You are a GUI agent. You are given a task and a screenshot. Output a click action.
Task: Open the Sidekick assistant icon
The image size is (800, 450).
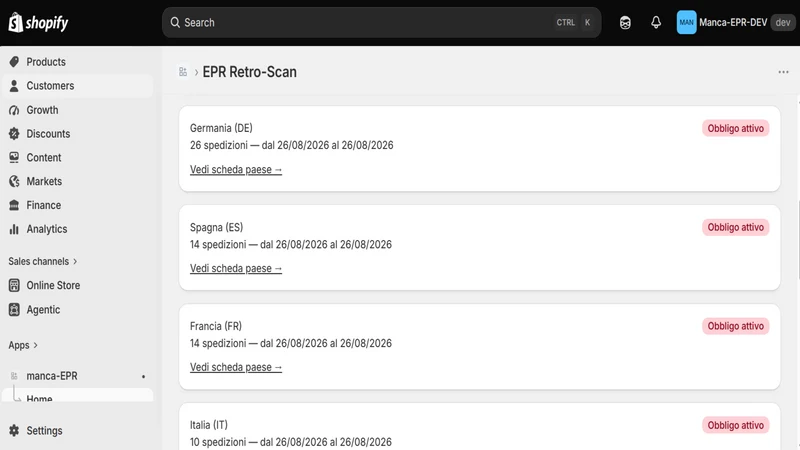click(x=625, y=22)
